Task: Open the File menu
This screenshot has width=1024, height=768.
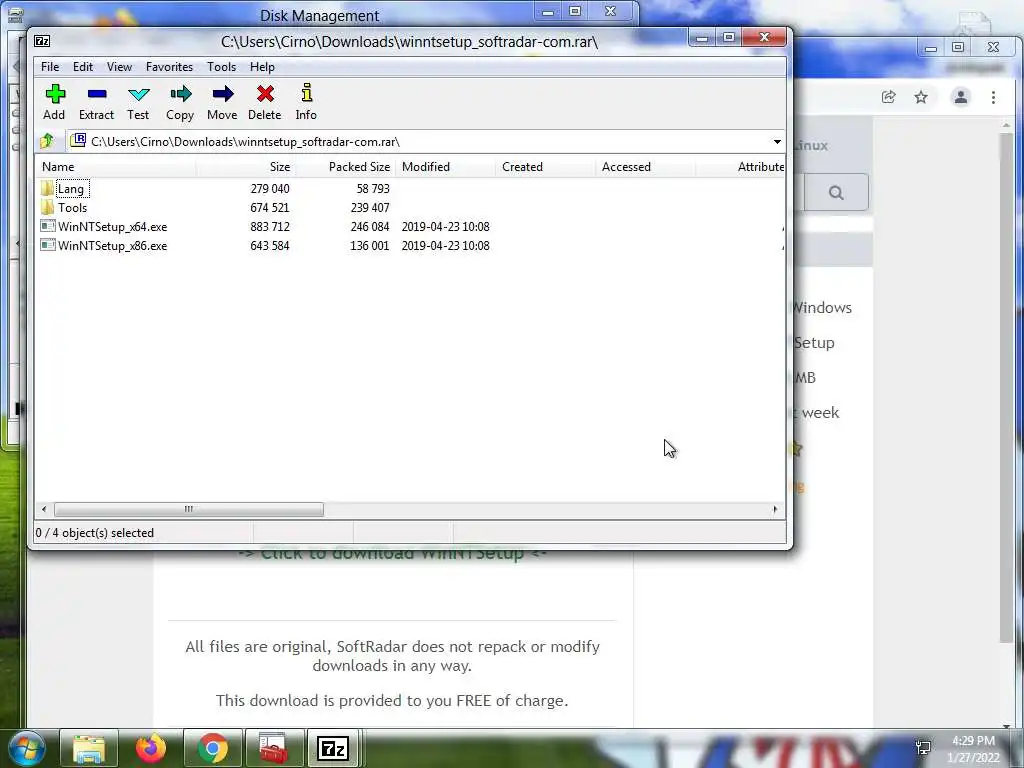Action: pos(50,67)
